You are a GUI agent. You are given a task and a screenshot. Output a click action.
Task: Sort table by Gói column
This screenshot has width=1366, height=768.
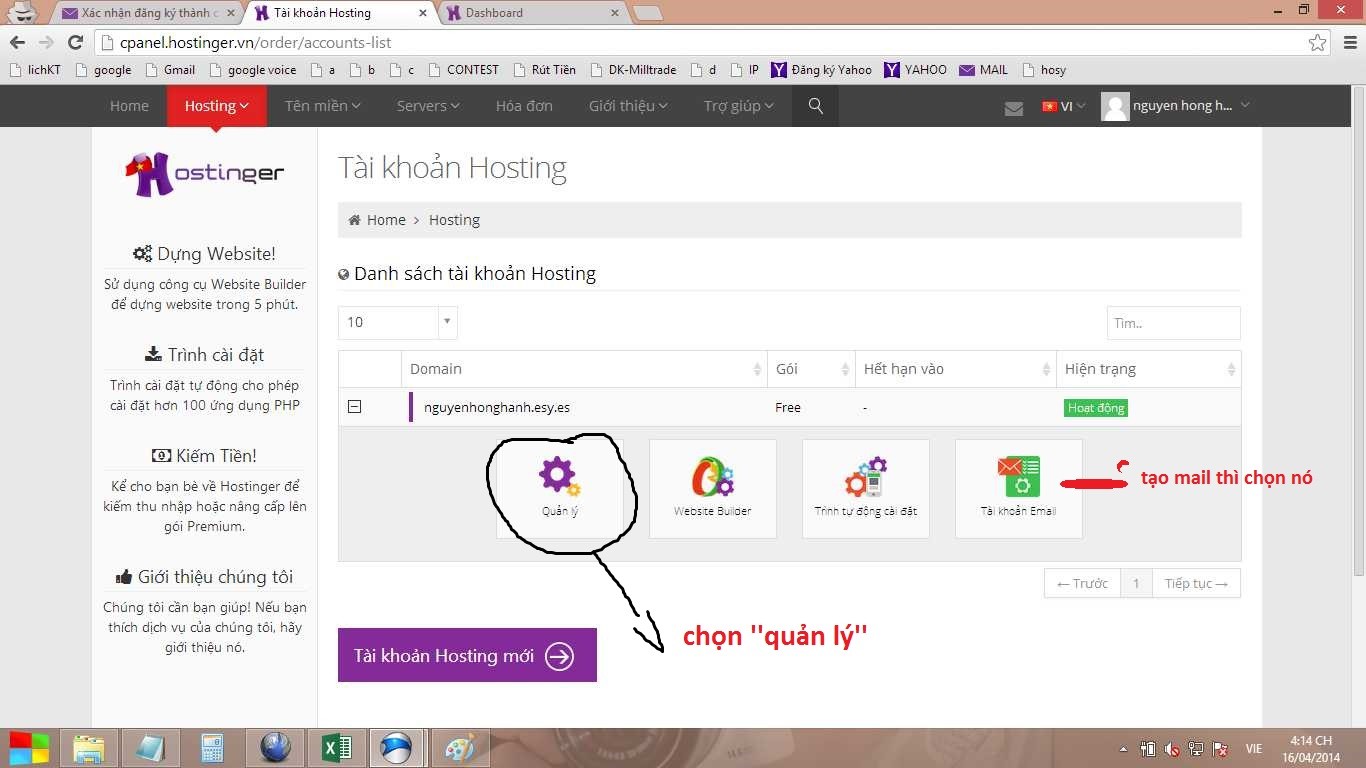tap(811, 369)
